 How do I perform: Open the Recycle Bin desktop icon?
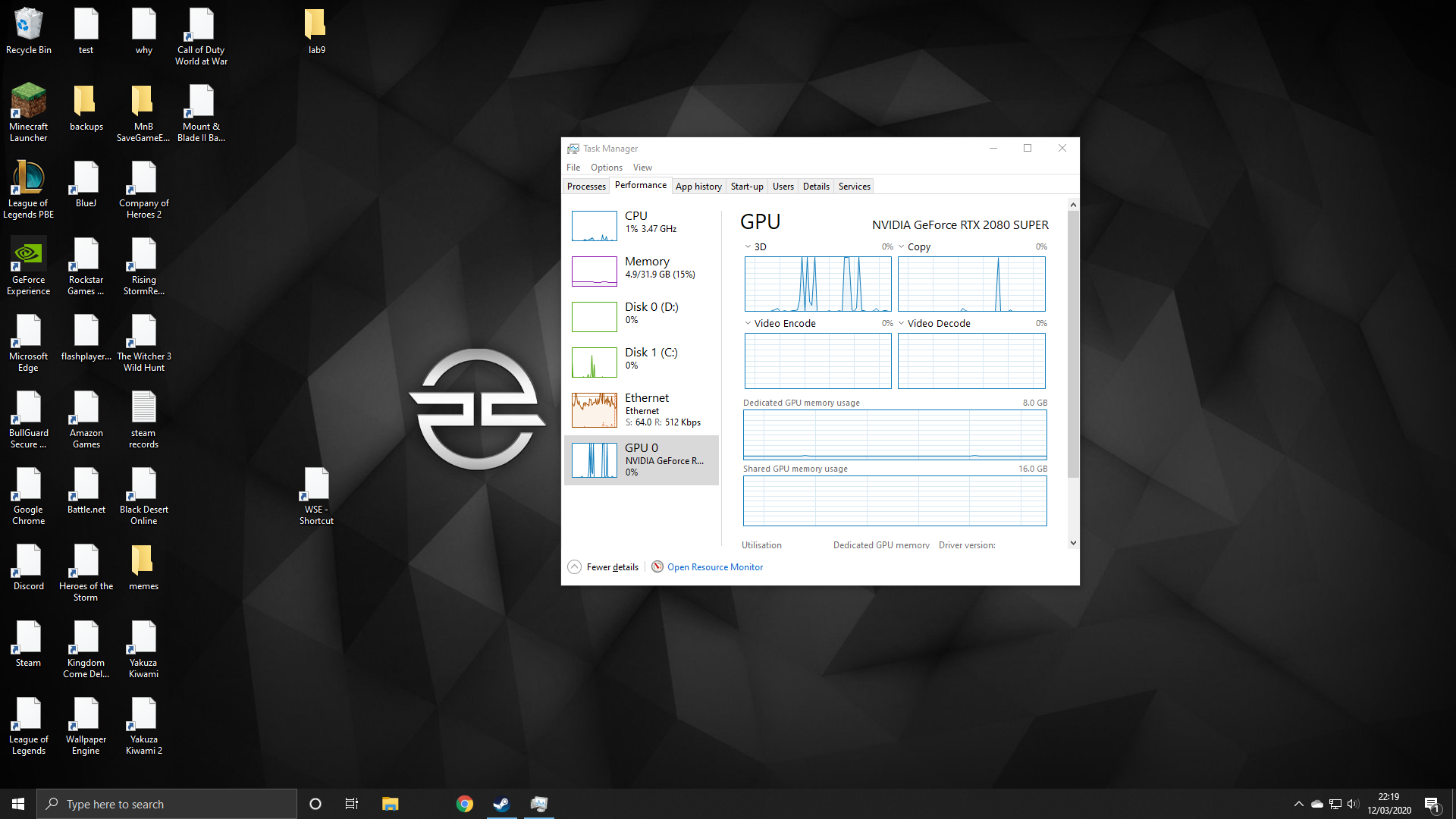tap(28, 32)
